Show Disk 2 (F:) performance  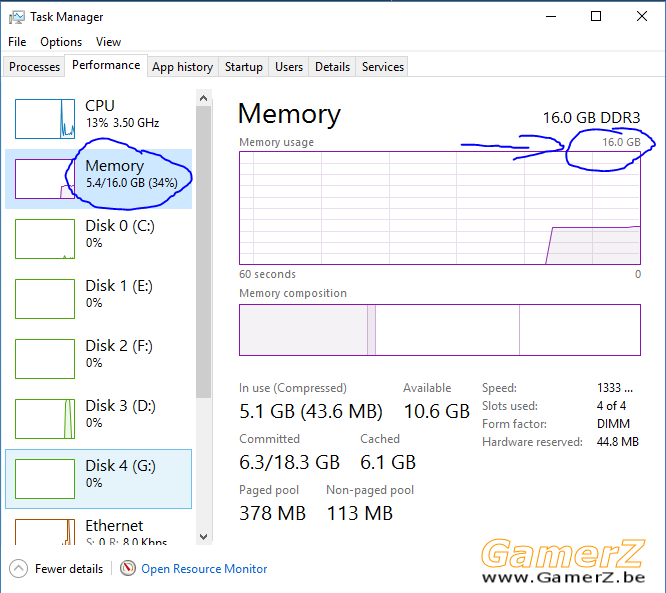(99, 359)
